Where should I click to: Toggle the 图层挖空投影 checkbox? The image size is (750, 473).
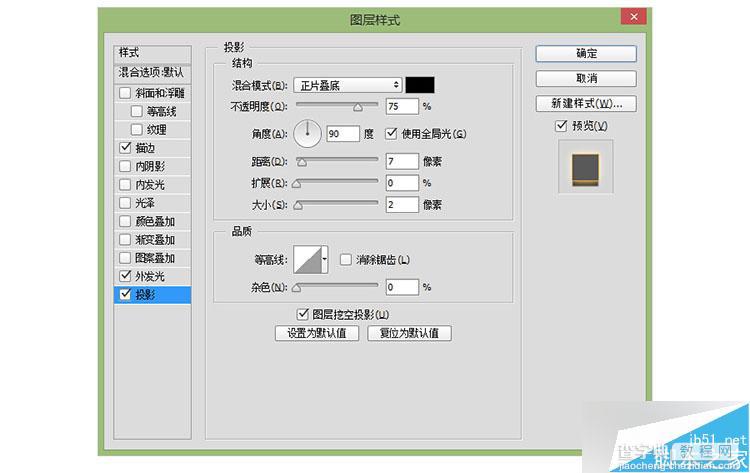pos(302,314)
